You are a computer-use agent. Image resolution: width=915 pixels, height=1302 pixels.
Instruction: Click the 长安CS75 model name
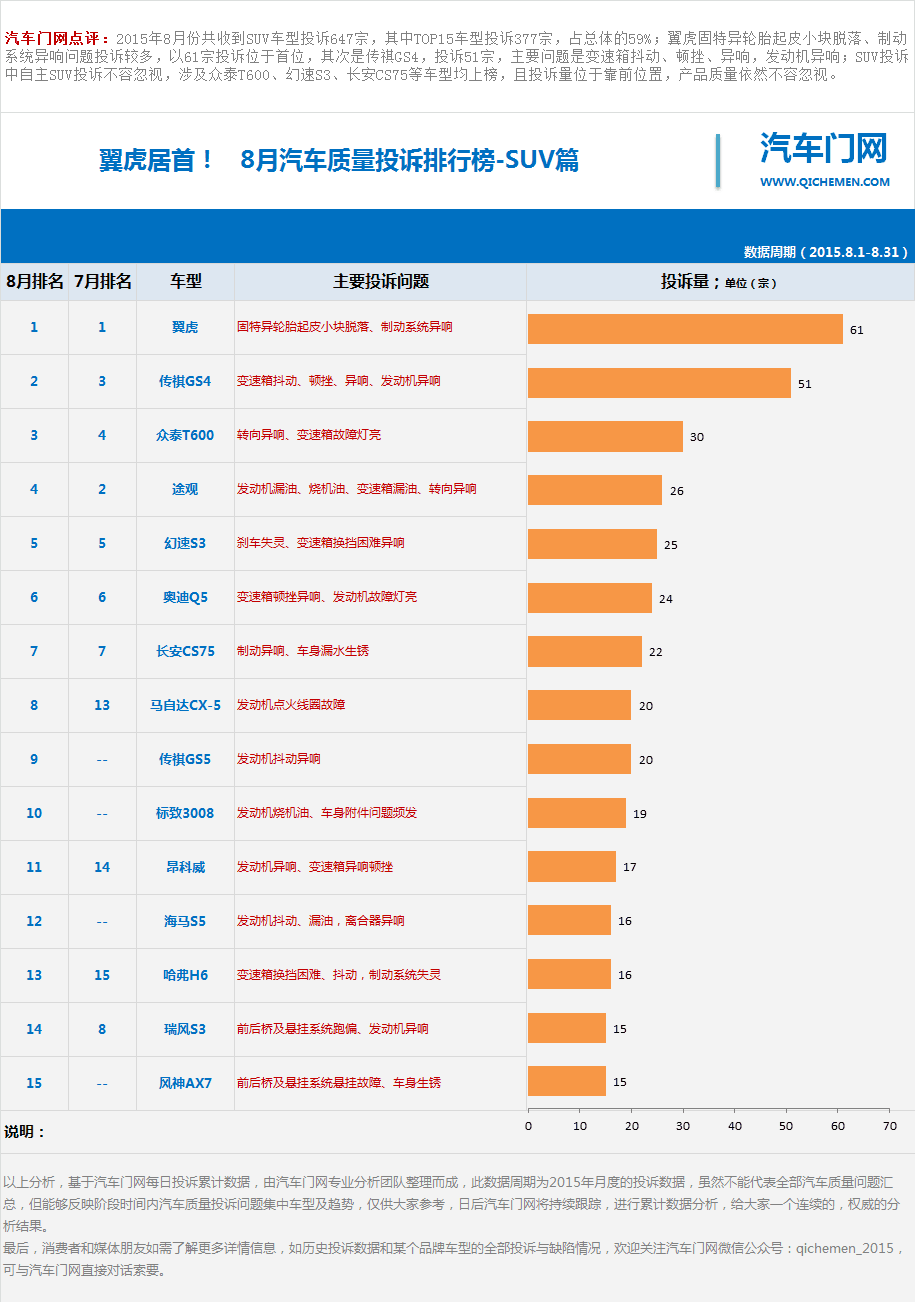click(185, 651)
